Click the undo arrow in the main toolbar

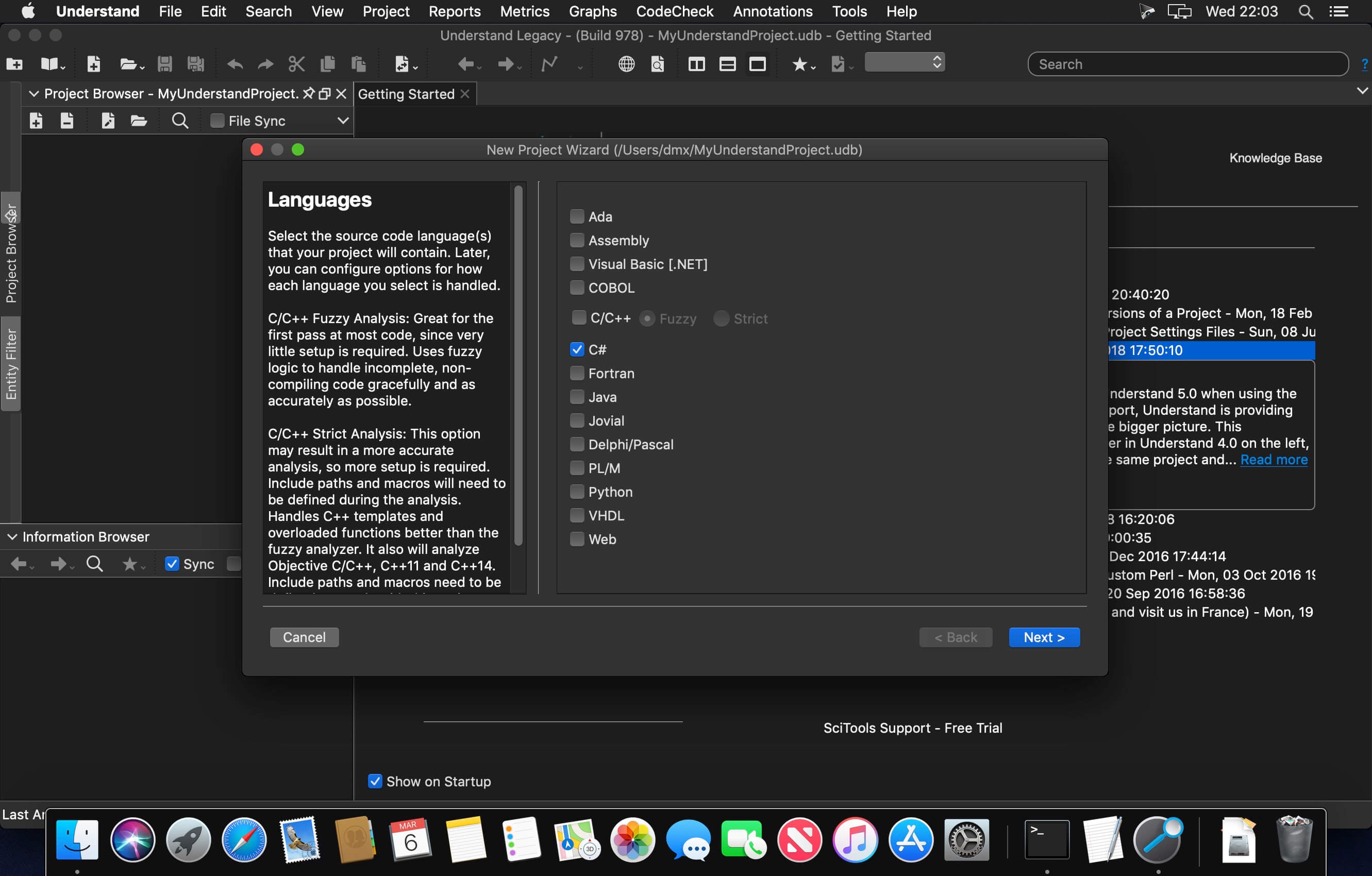235,64
